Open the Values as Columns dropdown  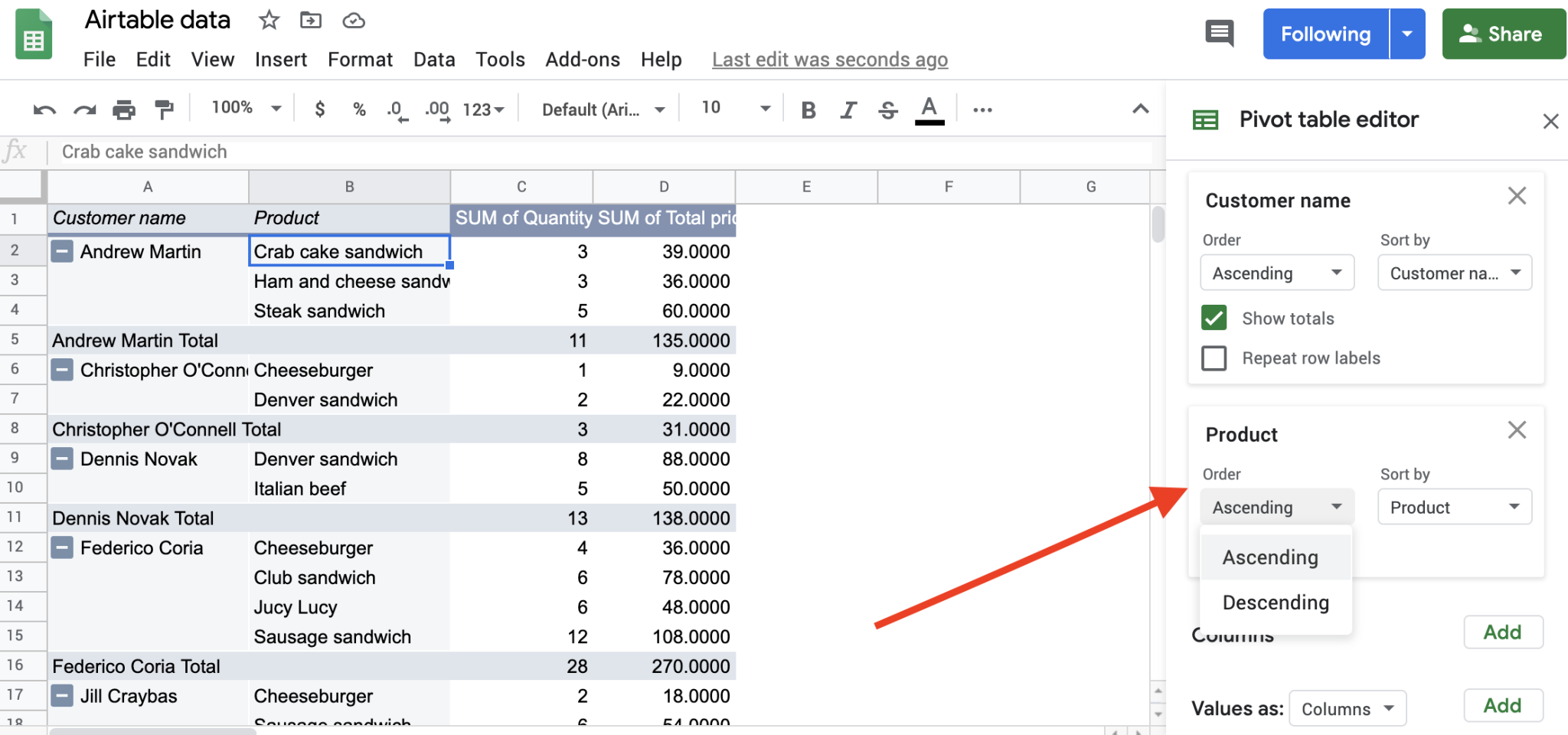(x=1347, y=708)
